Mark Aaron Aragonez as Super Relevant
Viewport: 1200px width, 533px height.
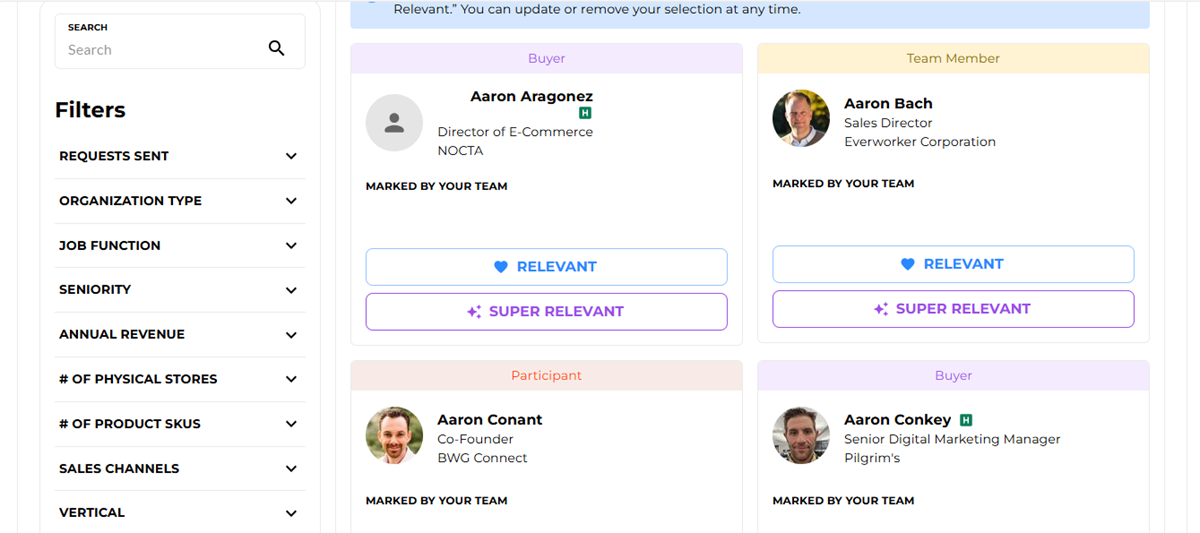546,311
